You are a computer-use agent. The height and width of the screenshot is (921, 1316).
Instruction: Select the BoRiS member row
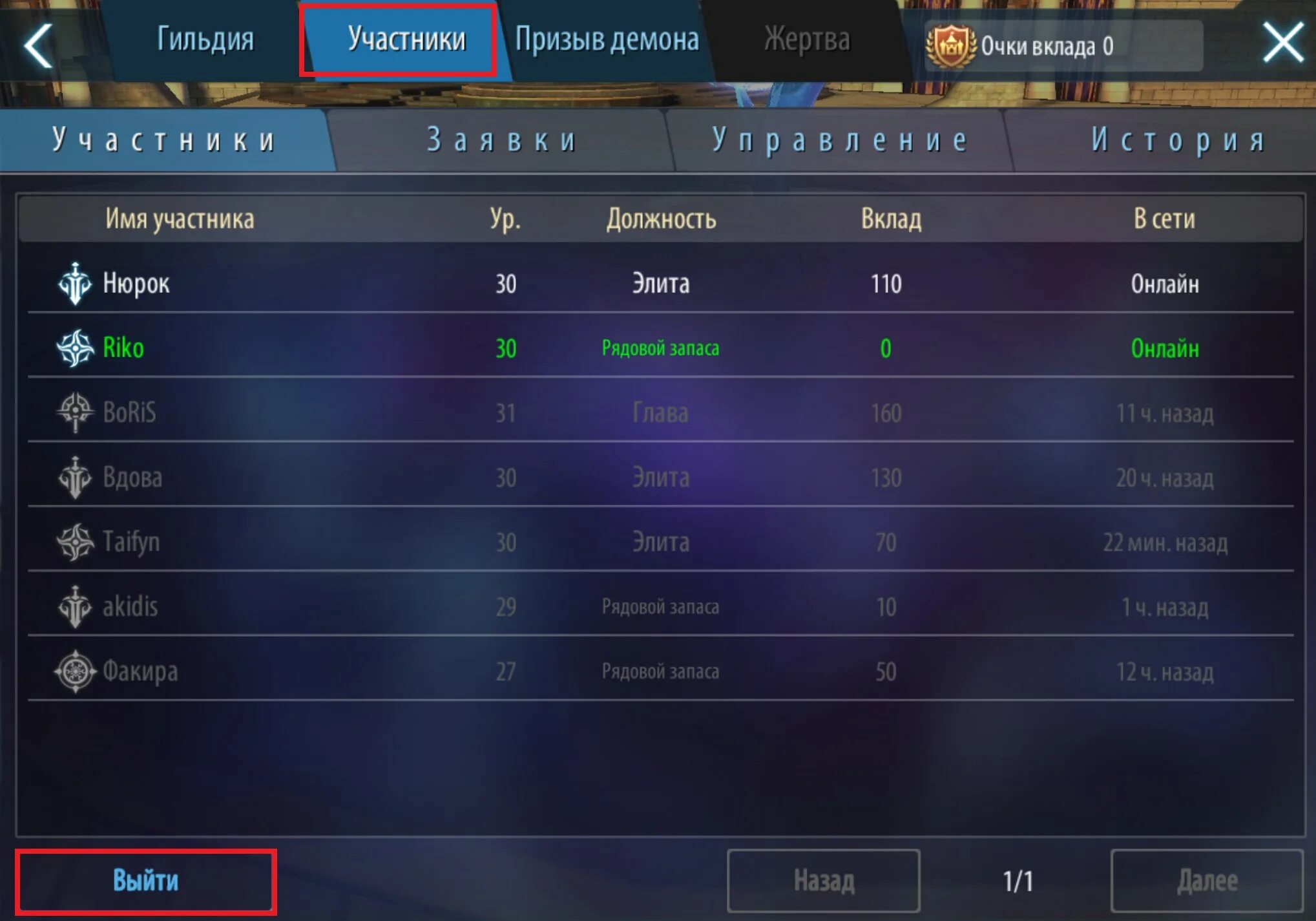[x=660, y=412]
